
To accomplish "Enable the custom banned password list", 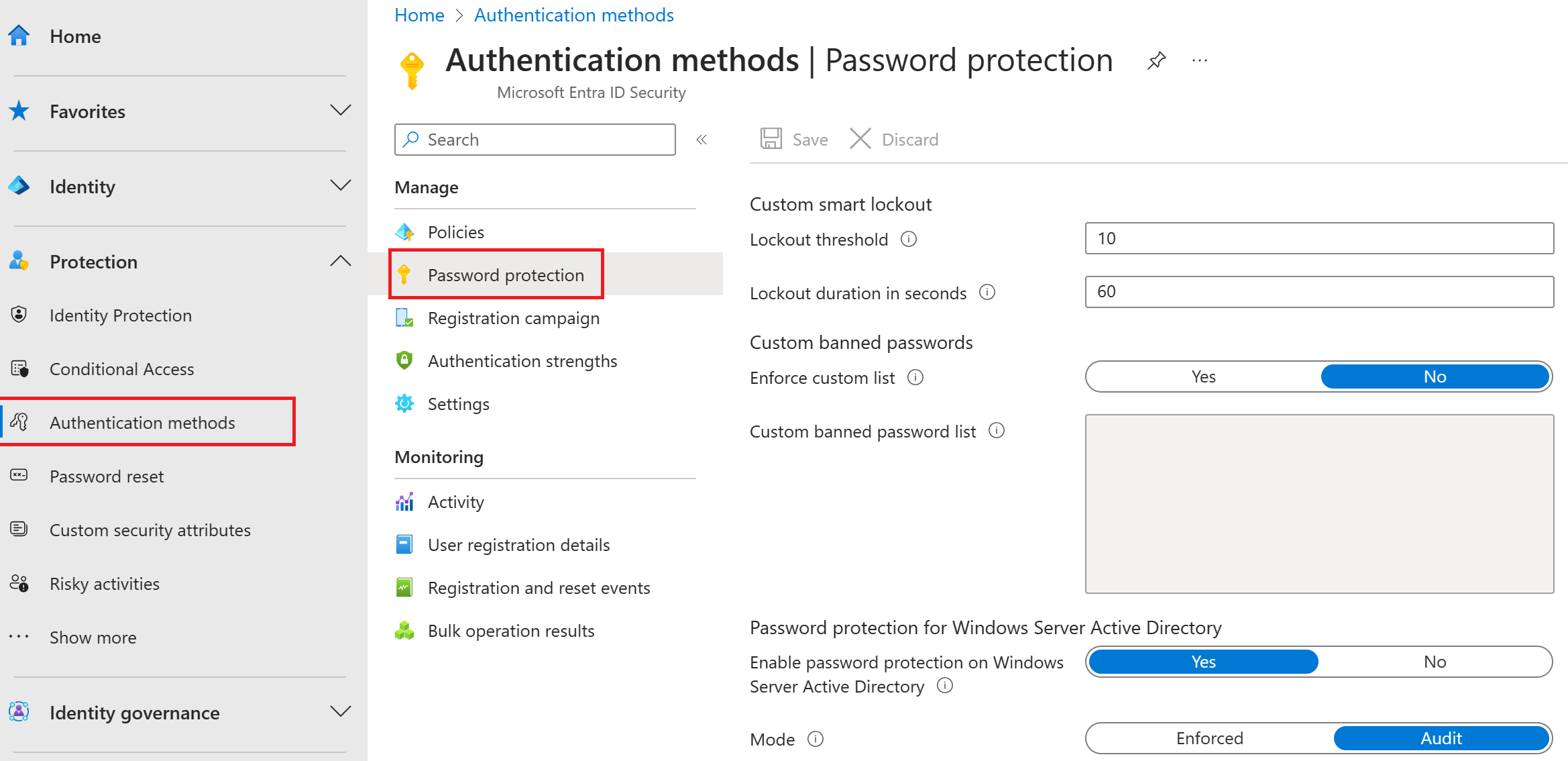I will pyautogui.click(x=1202, y=376).
